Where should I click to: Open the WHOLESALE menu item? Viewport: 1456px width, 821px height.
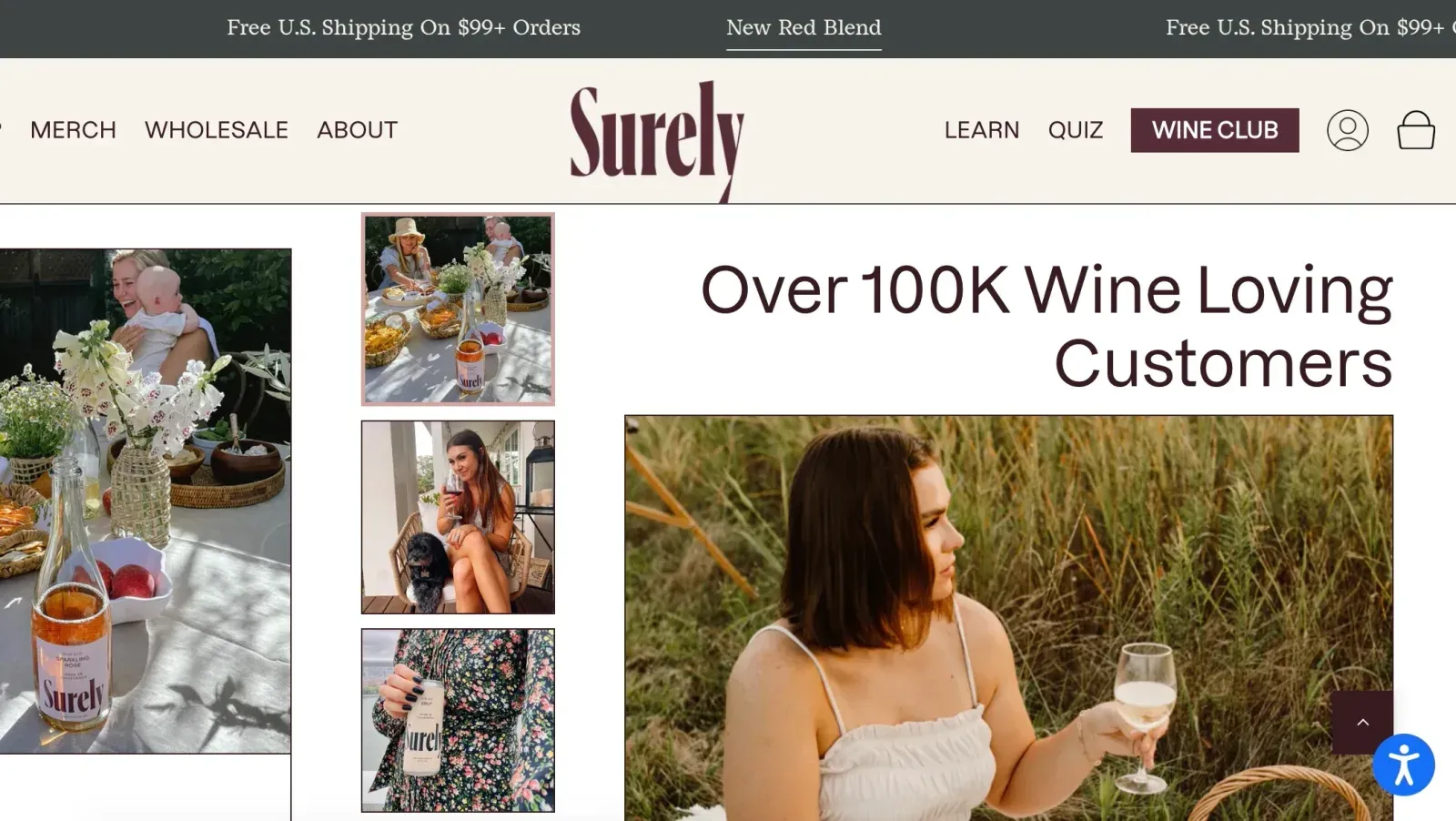coord(217,130)
